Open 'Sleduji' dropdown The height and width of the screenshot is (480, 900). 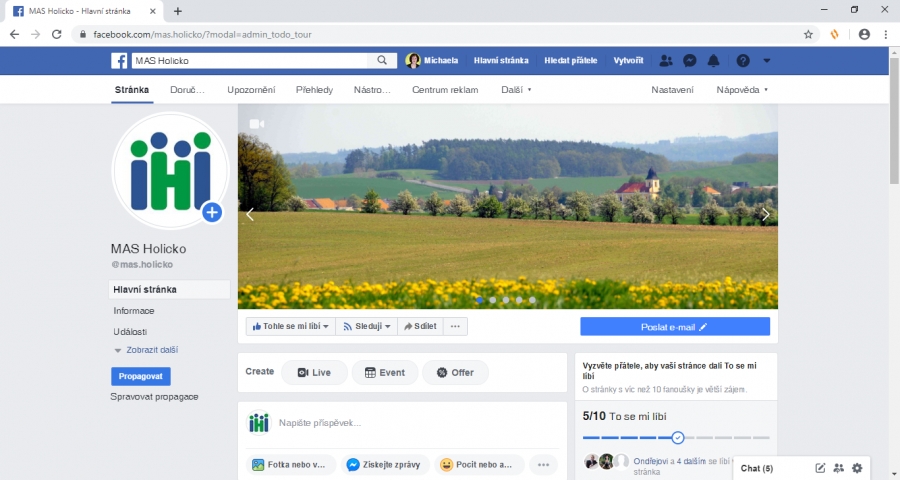(367, 326)
